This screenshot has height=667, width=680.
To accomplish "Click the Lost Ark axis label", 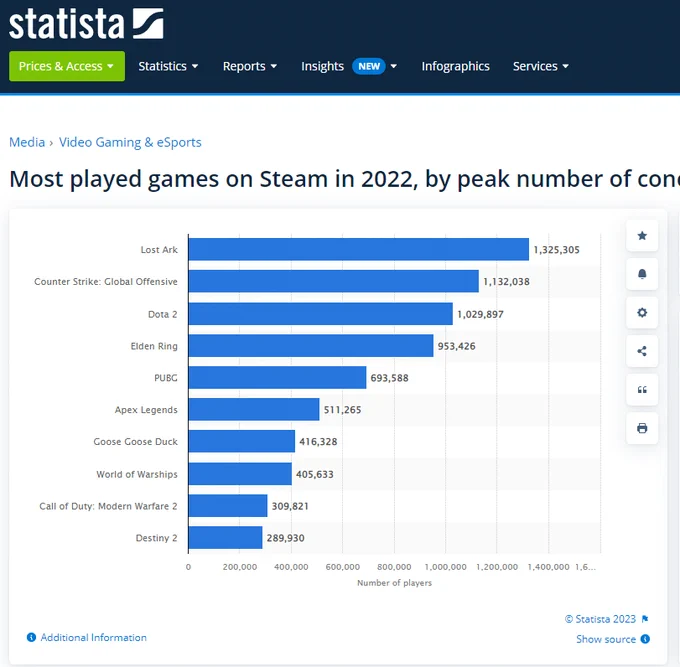I will 159,249.
